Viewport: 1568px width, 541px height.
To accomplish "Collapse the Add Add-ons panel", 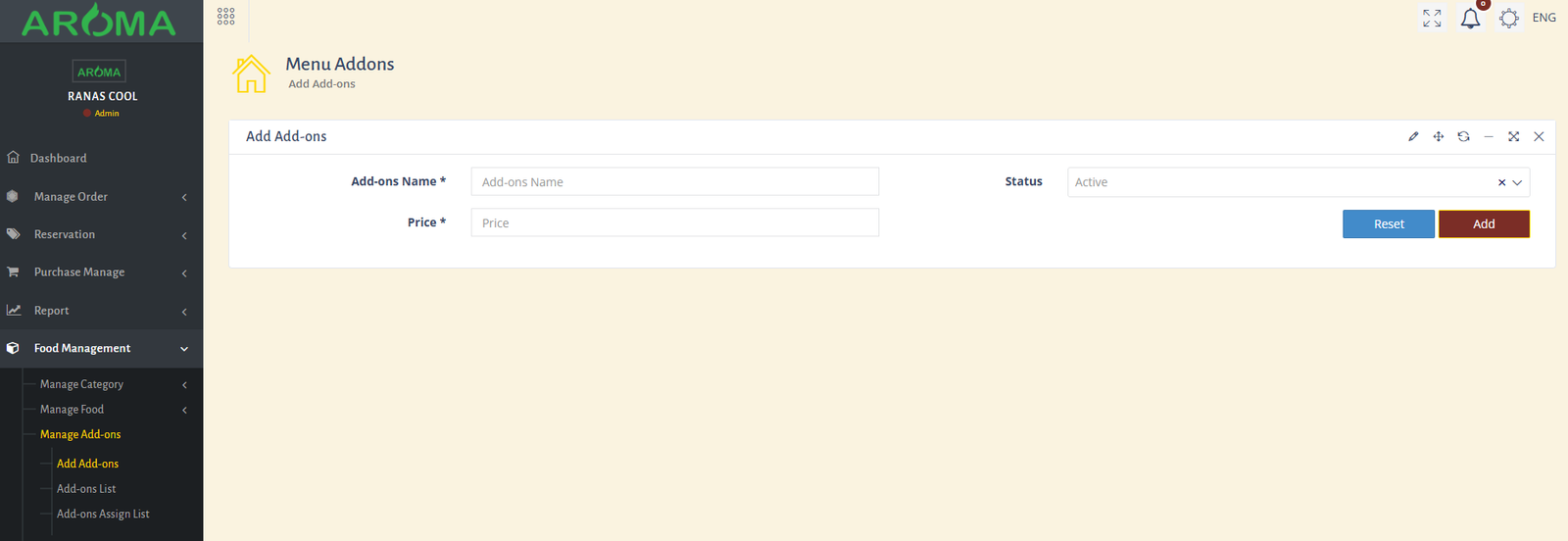I will tap(1489, 136).
